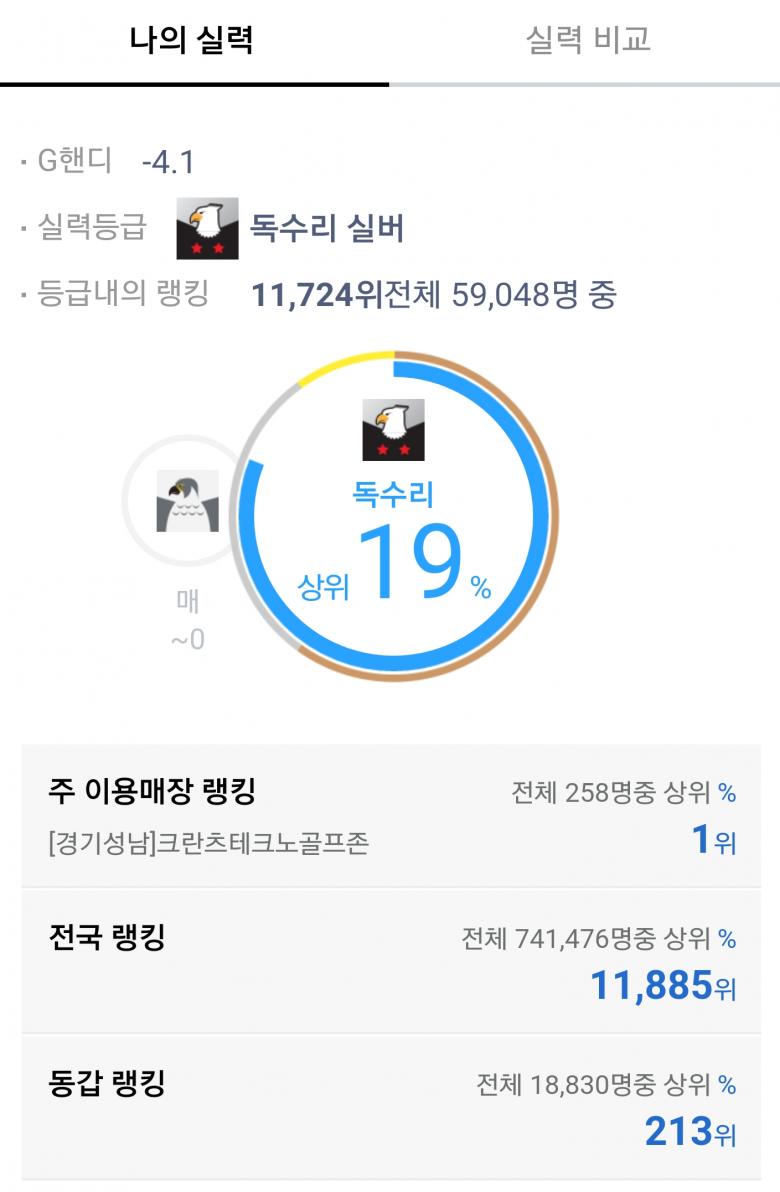Toggle % view in 동갑 랭킹
This screenshot has height=1192, width=780.
click(727, 1085)
